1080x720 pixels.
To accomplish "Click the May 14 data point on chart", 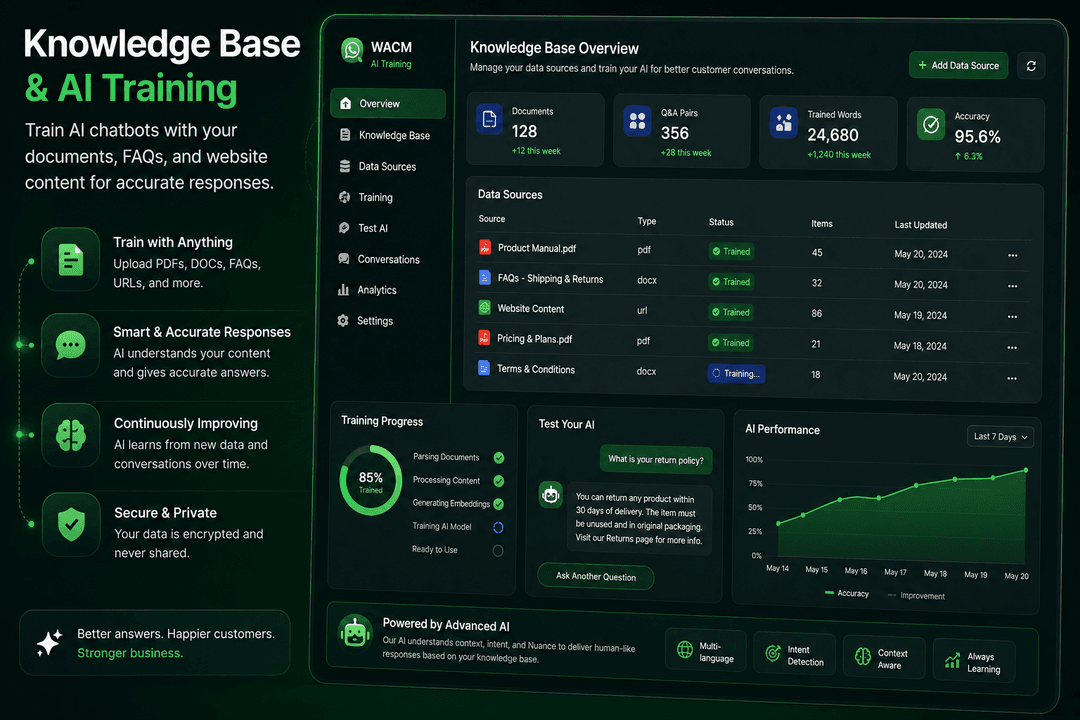I will tap(778, 523).
